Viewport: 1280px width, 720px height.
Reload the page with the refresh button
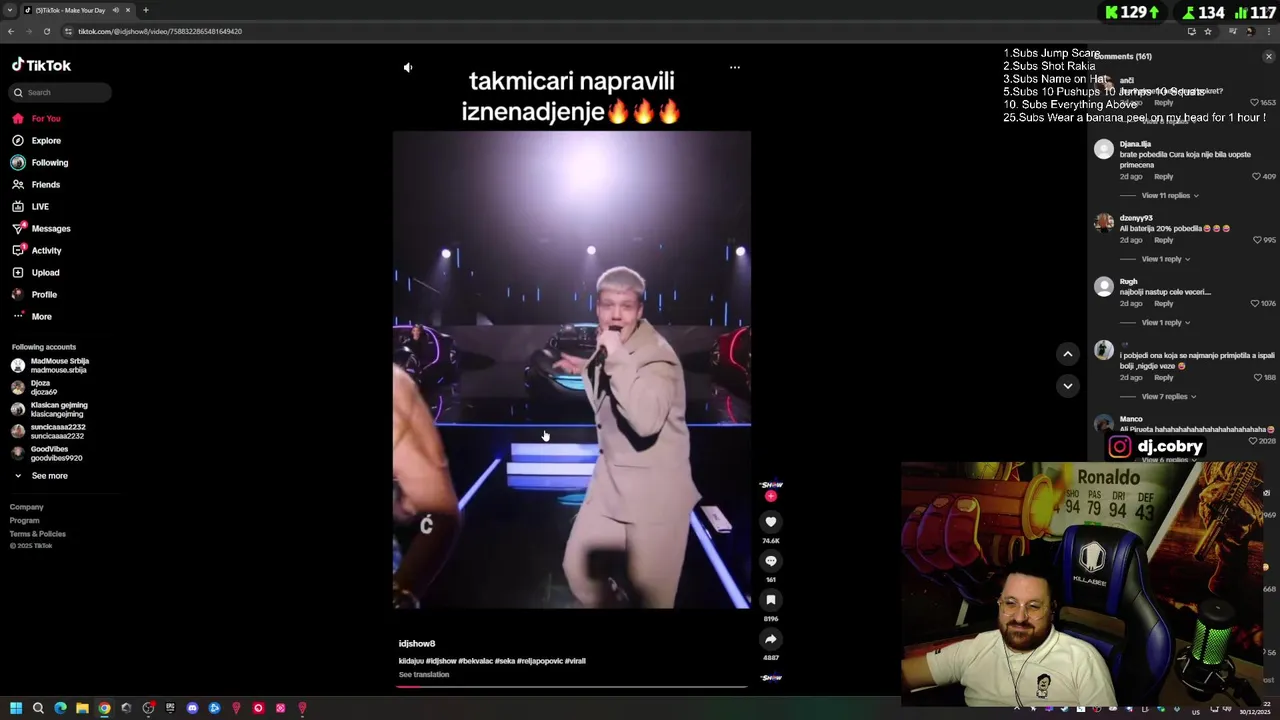tap(46, 31)
